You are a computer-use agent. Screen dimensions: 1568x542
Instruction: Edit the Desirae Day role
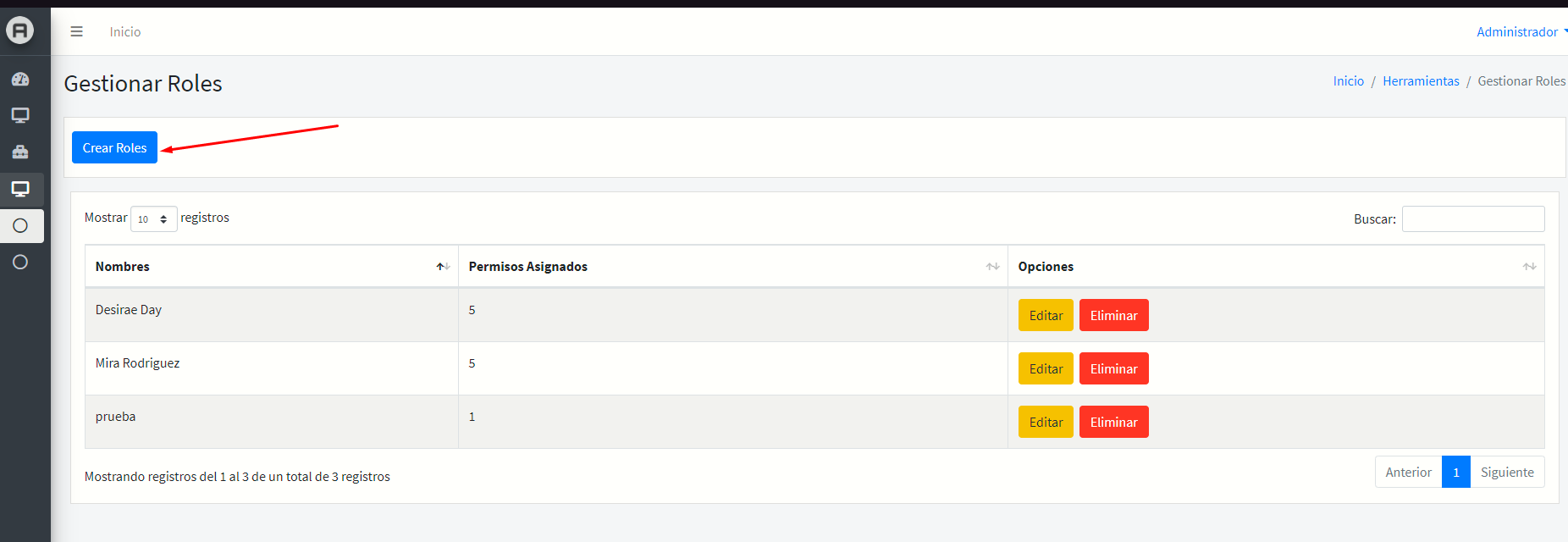[x=1046, y=316]
